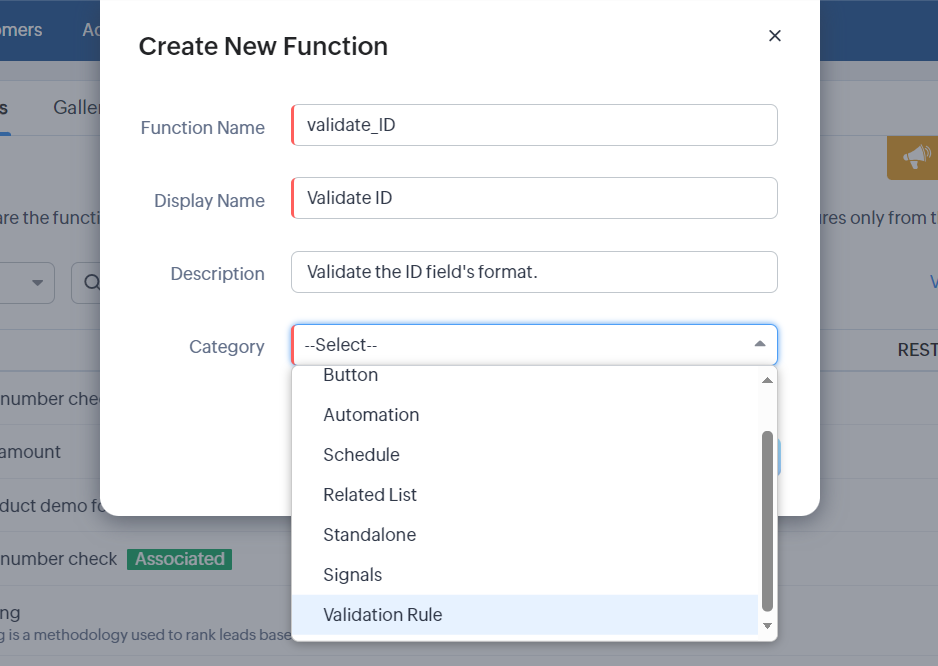The height and width of the screenshot is (666, 938).
Task: Click the Category dropdown caret arrow
Action: tap(760, 345)
